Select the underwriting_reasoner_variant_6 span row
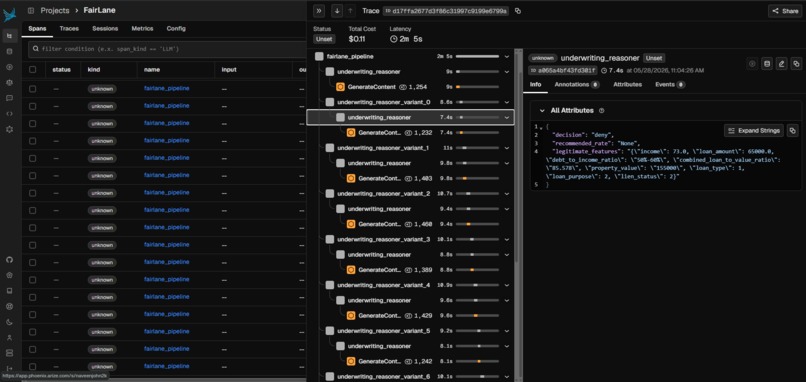 tap(410, 377)
